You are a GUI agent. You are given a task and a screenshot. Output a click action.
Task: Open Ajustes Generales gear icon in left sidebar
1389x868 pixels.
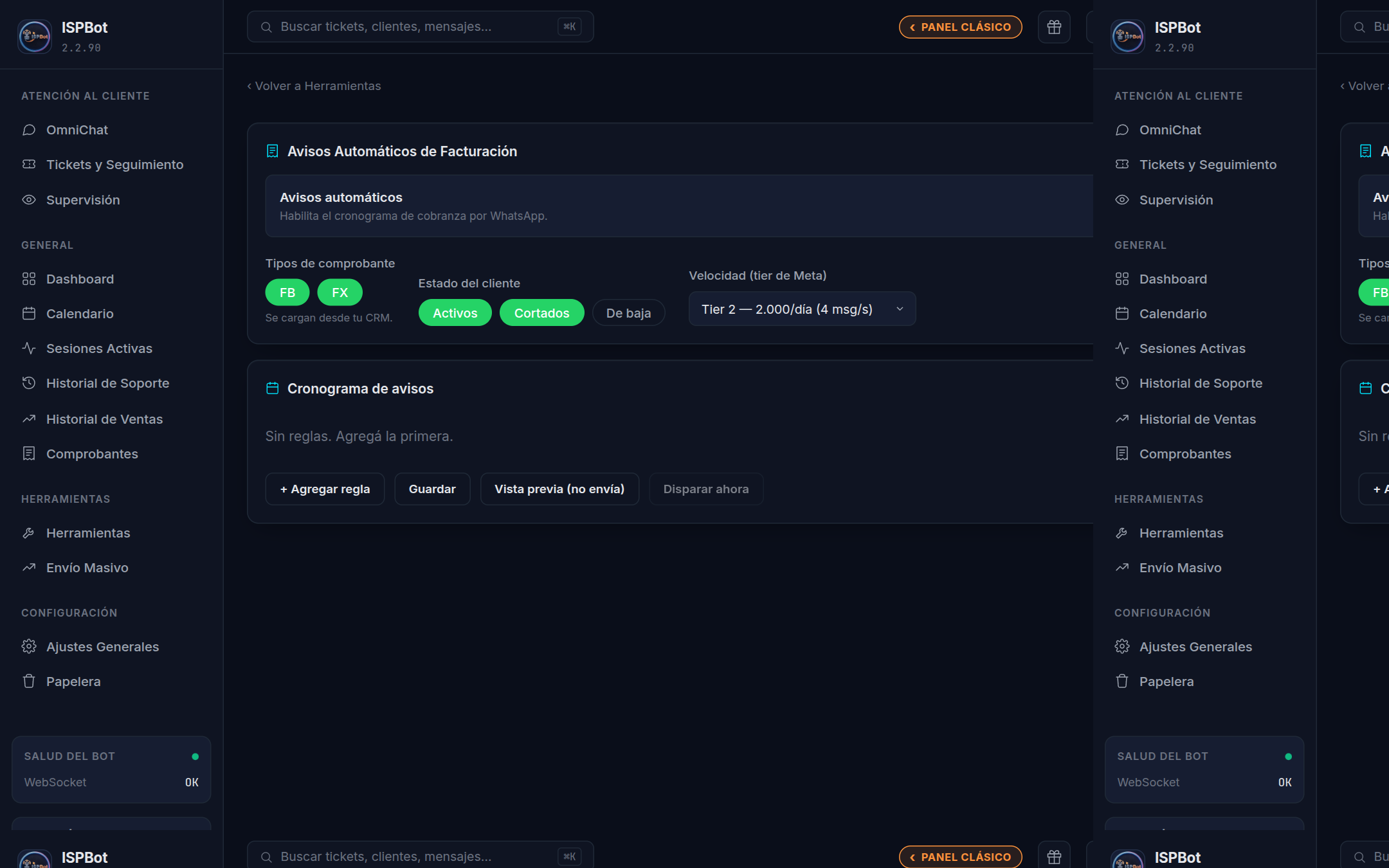pos(29,647)
